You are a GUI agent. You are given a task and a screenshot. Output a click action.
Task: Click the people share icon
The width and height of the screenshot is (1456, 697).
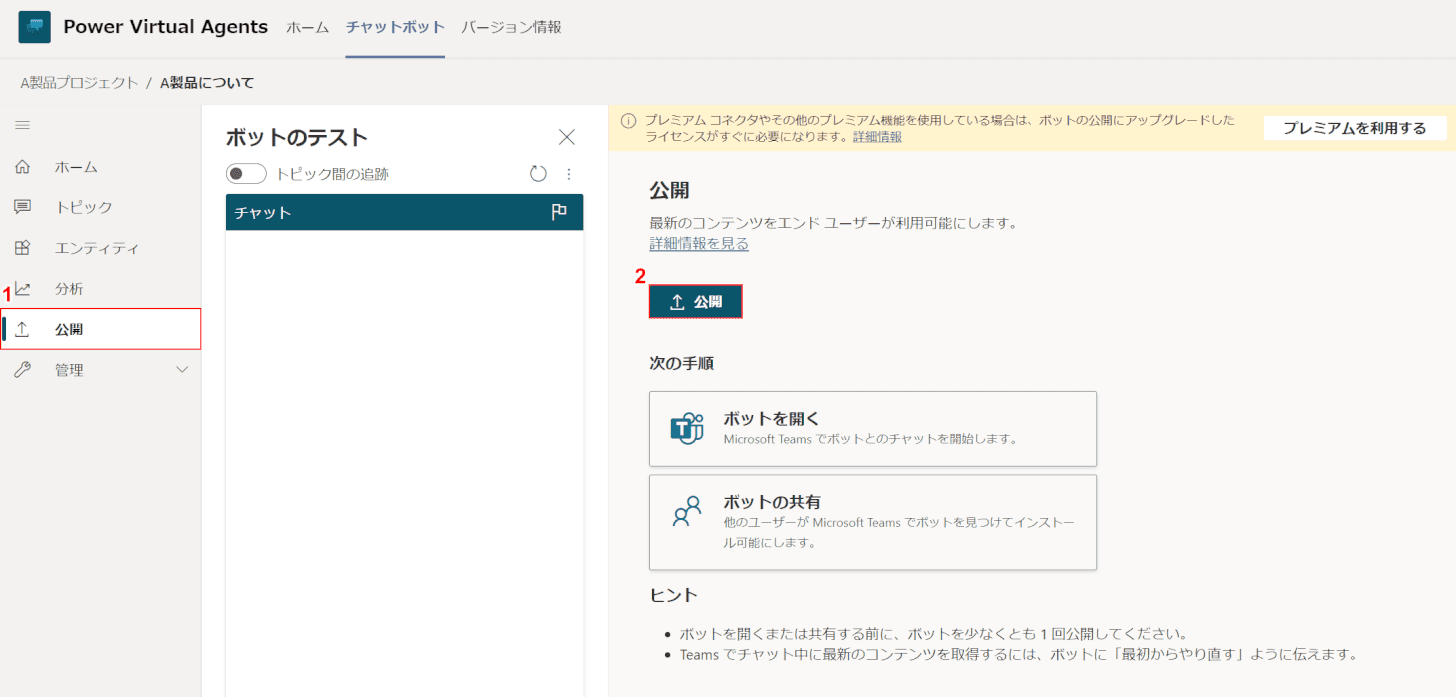(687, 512)
